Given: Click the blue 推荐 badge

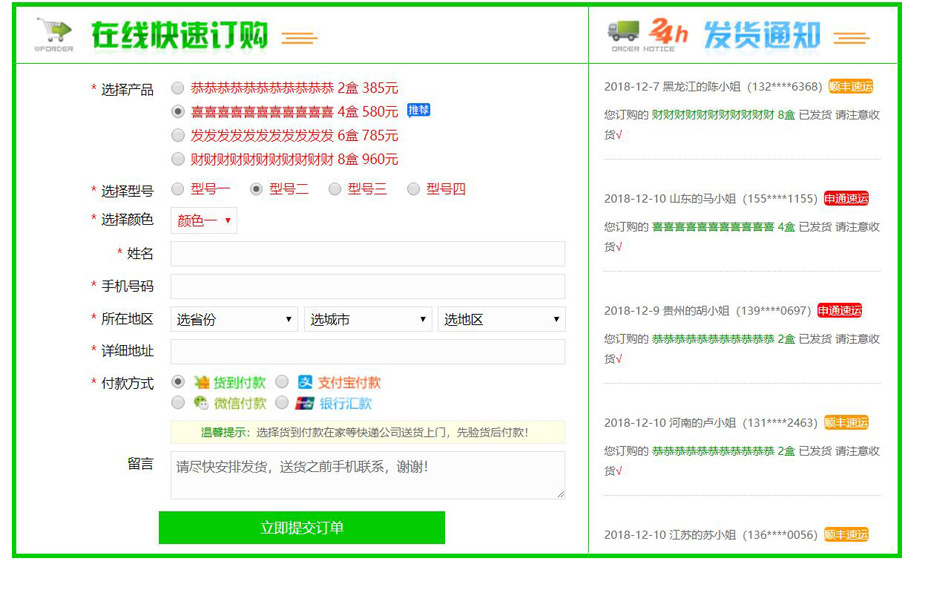Looking at the screenshot, I should coord(418,110).
